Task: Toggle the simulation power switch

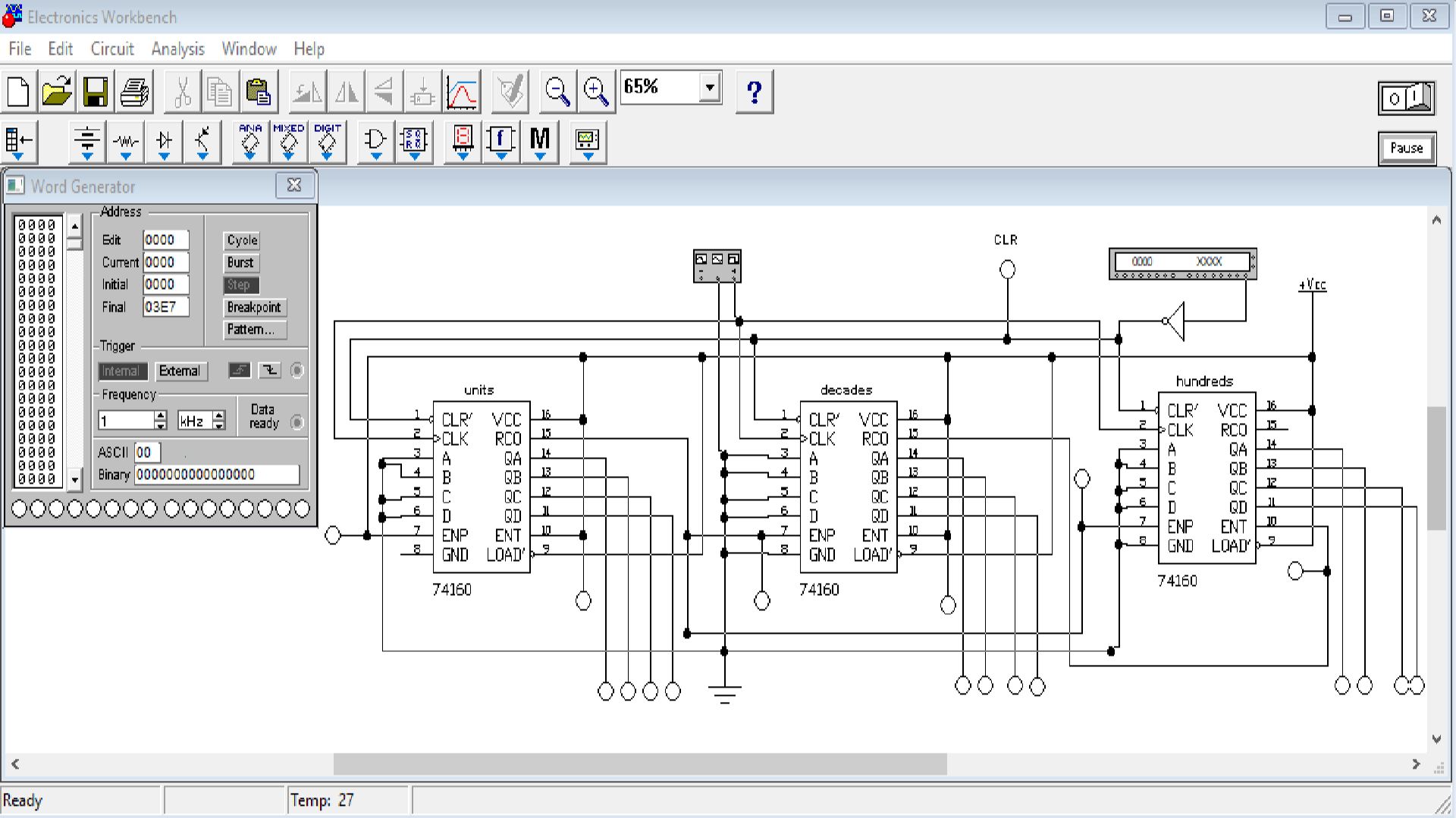Action: point(1407,99)
